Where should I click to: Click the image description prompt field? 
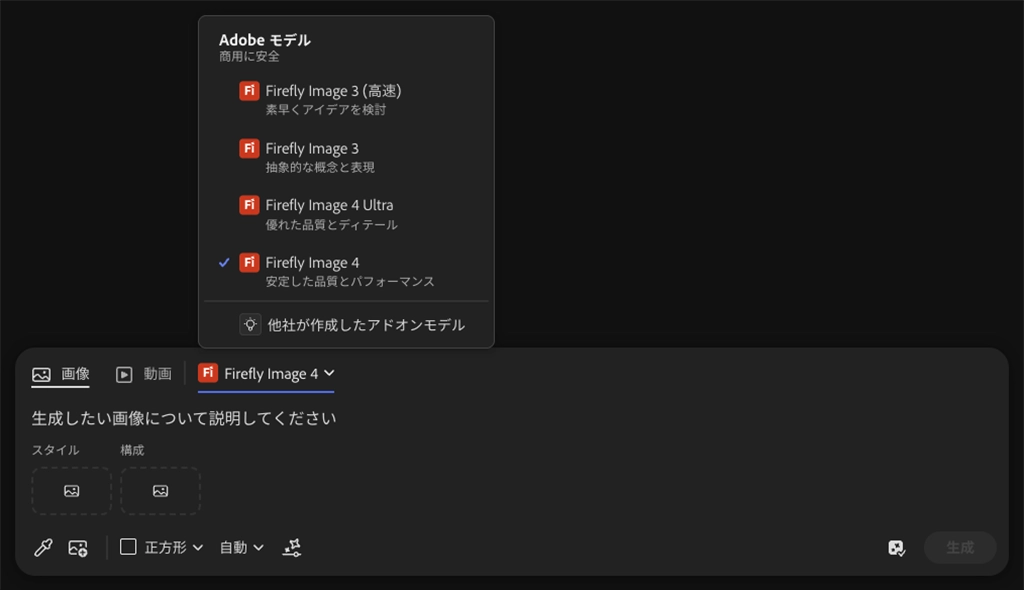click(511, 418)
